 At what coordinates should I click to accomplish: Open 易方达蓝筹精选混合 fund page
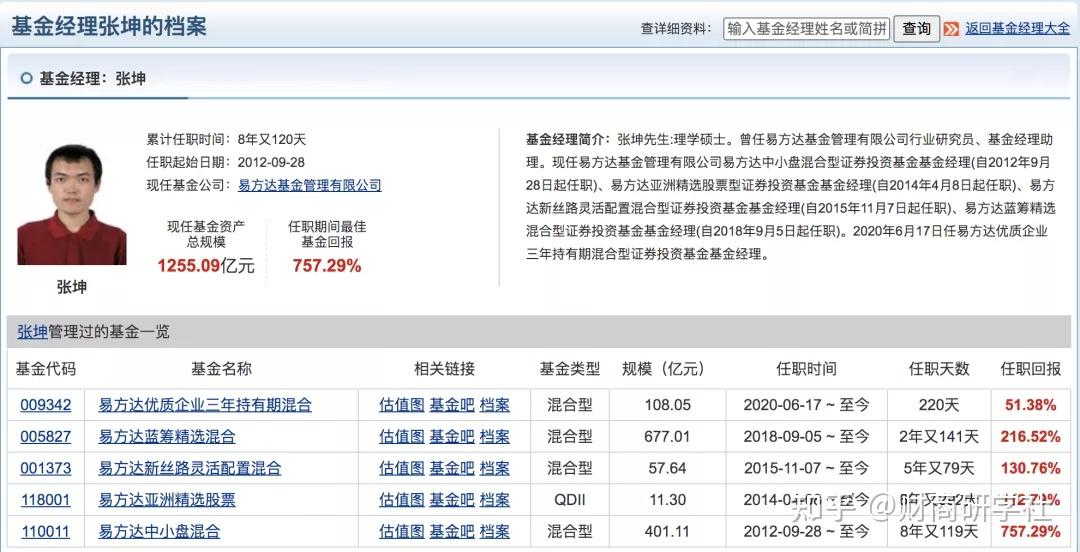[x=167, y=437]
